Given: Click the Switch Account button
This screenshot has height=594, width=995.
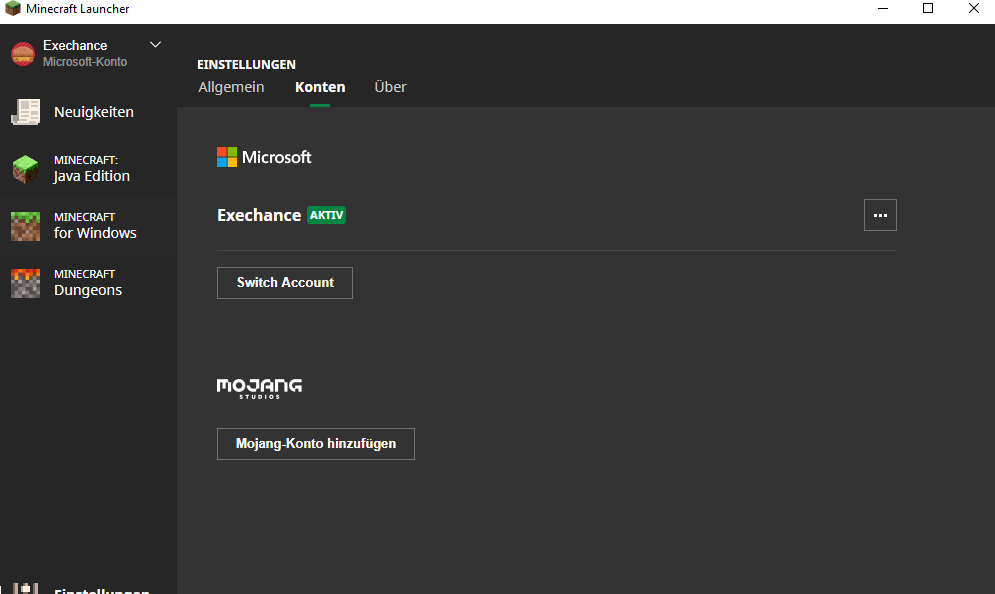Looking at the screenshot, I should click(285, 283).
